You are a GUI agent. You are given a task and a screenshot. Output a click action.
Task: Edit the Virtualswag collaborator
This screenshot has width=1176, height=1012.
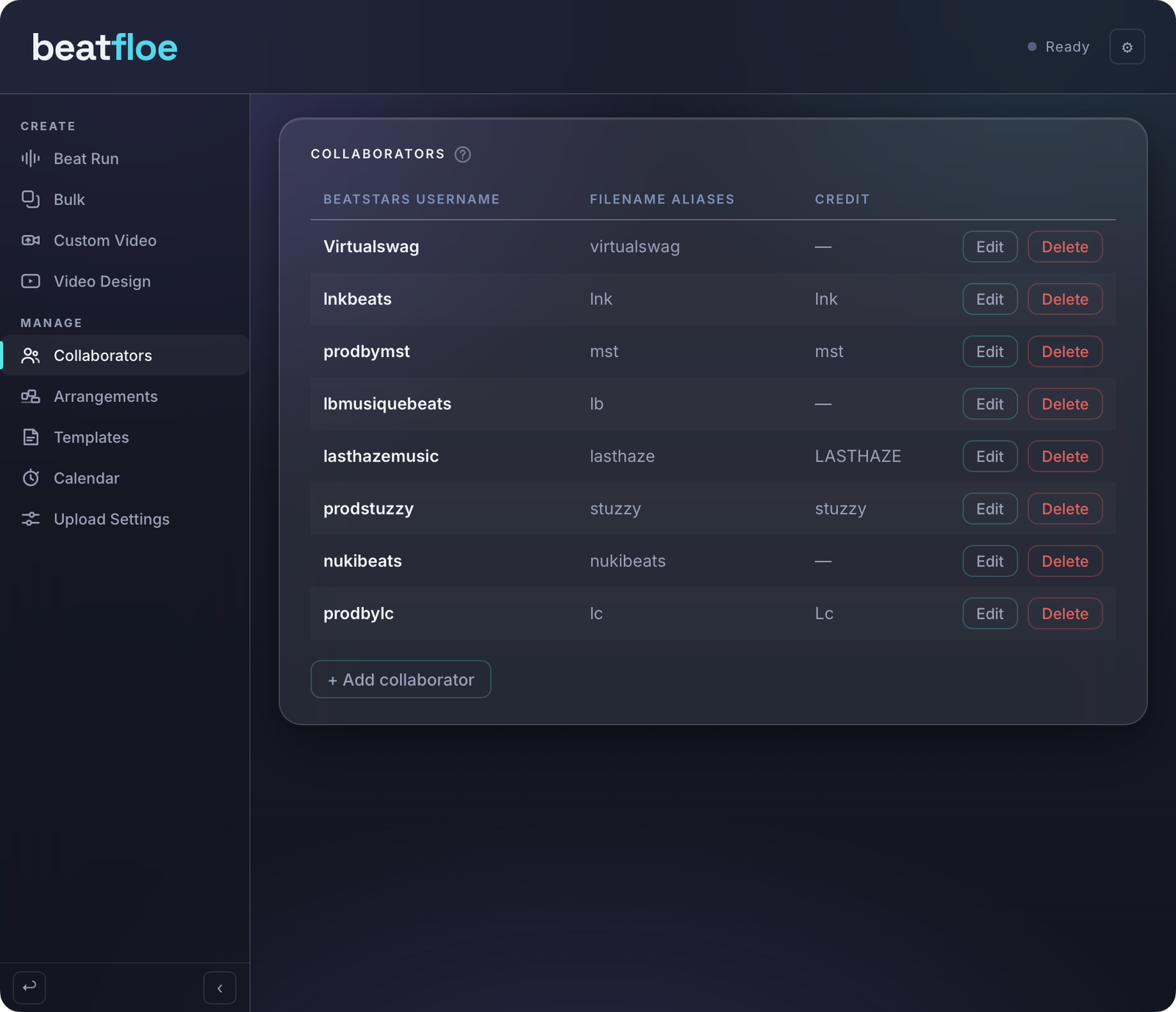990,247
